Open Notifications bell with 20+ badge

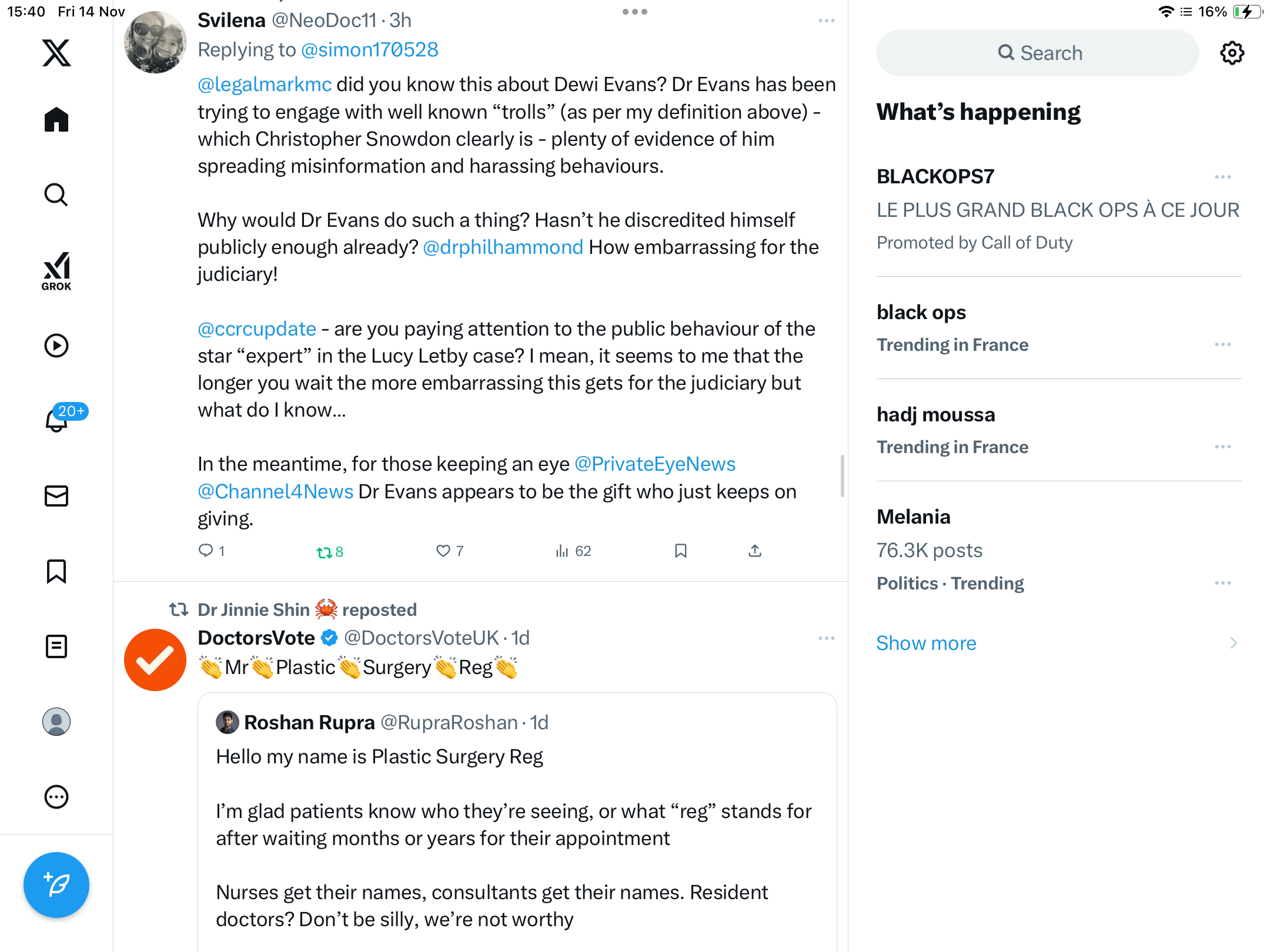pos(57,420)
